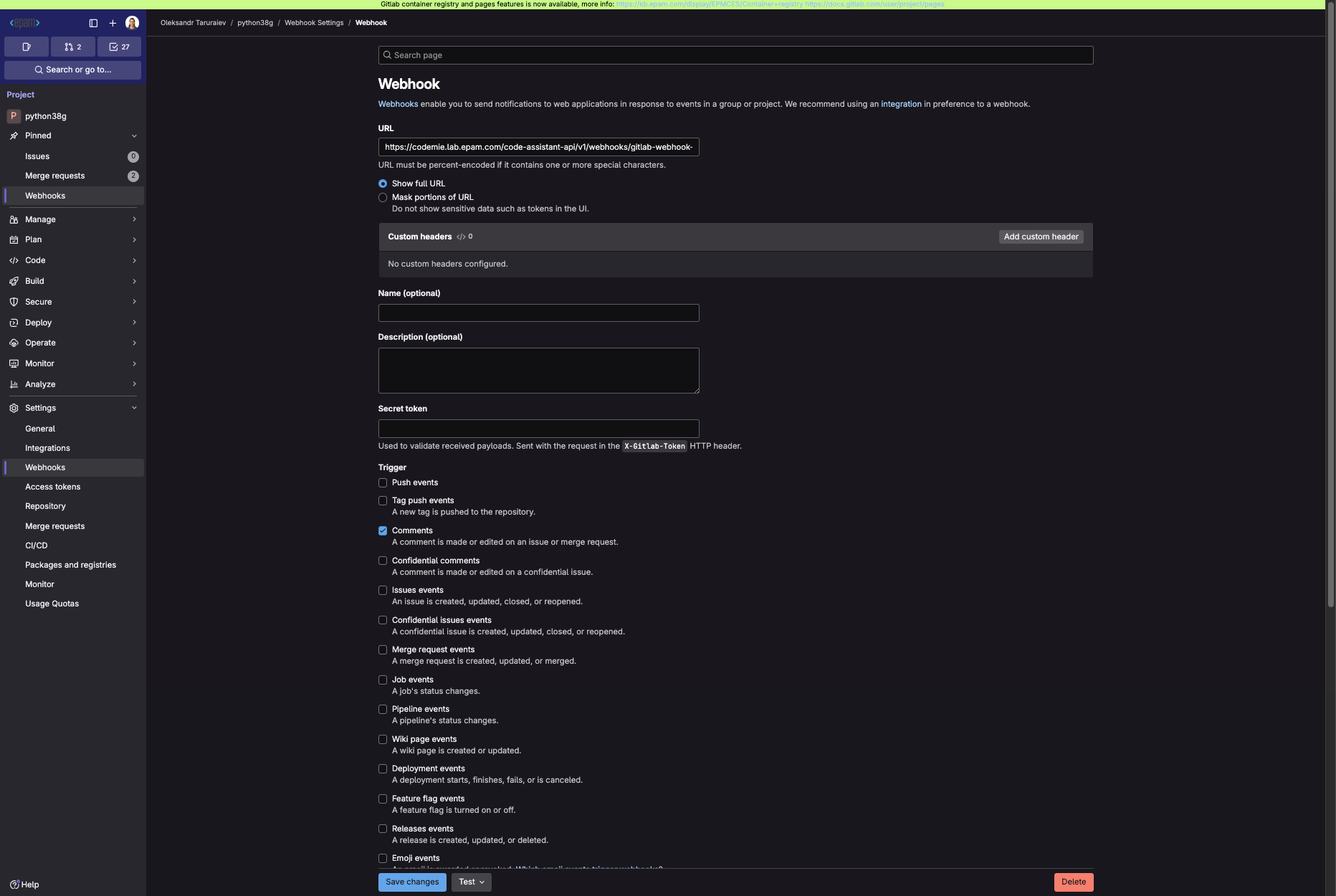The height and width of the screenshot is (896, 1336).
Task: Expand the Deploy section
Action: click(x=38, y=323)
